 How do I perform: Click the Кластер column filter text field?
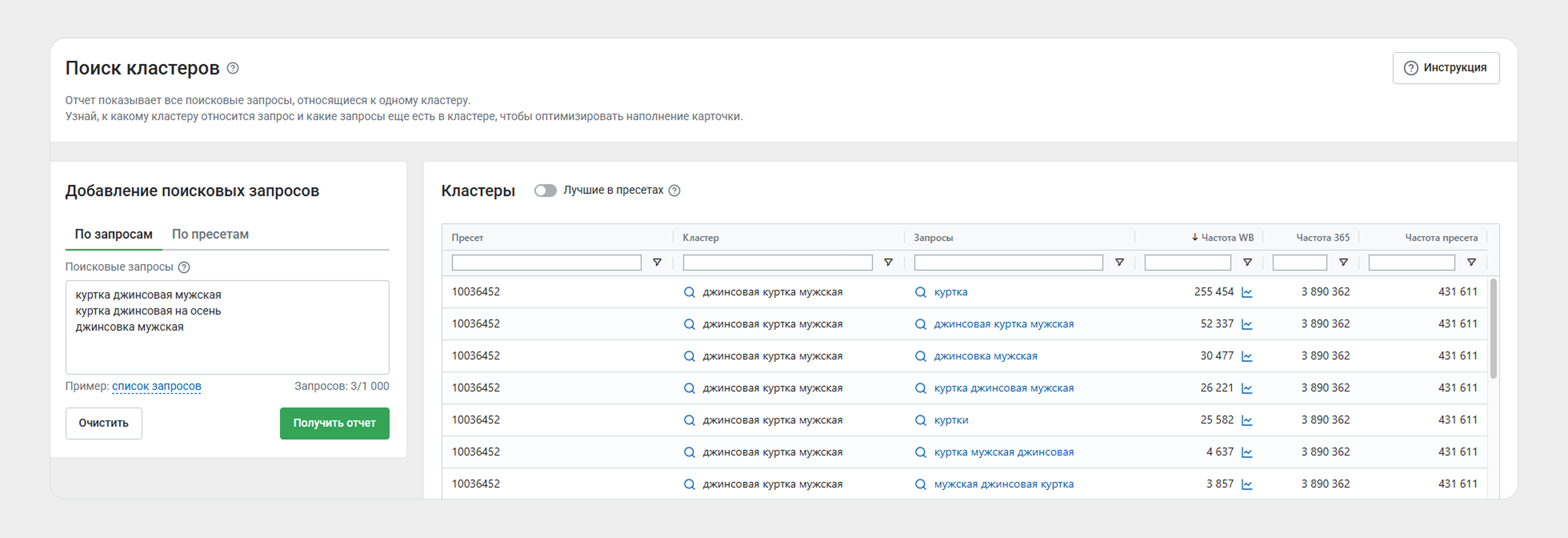pyautogui.click(x=777, y=263)
